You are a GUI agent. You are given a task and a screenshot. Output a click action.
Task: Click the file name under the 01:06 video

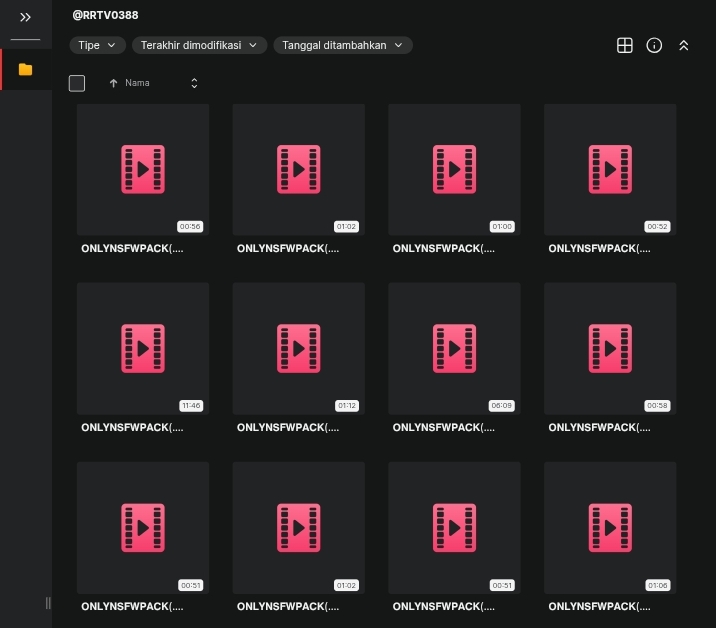tap(600, 607)
